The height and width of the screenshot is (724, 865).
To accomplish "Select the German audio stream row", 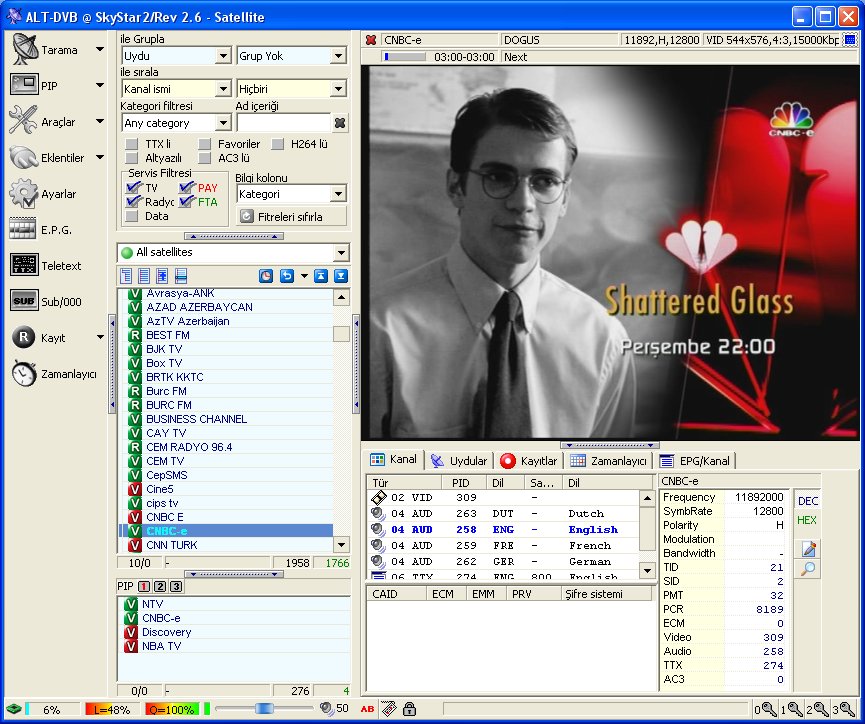I will tap(505, 561).
